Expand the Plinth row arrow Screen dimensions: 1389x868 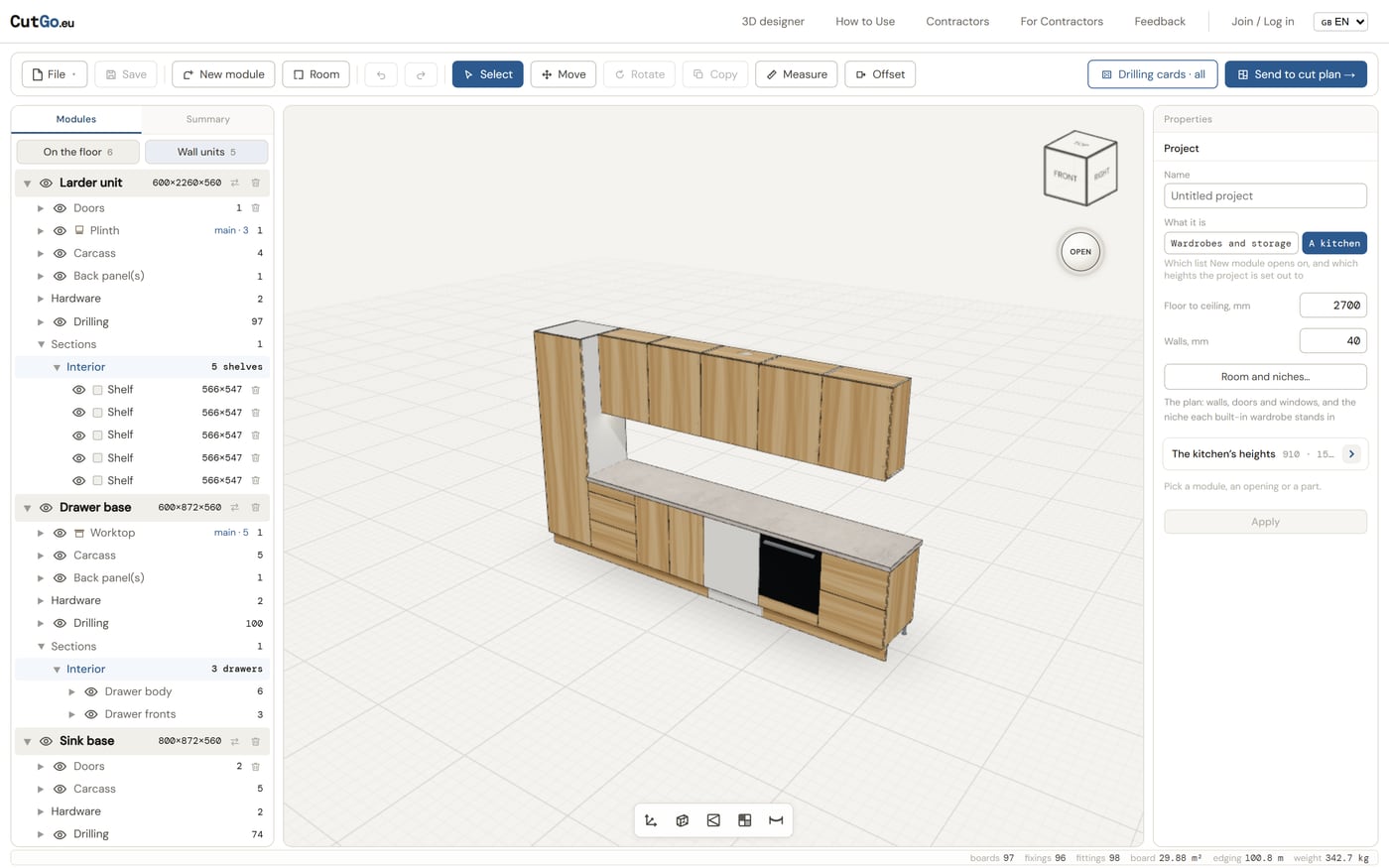pyautogui.click(x=41, y=230)
